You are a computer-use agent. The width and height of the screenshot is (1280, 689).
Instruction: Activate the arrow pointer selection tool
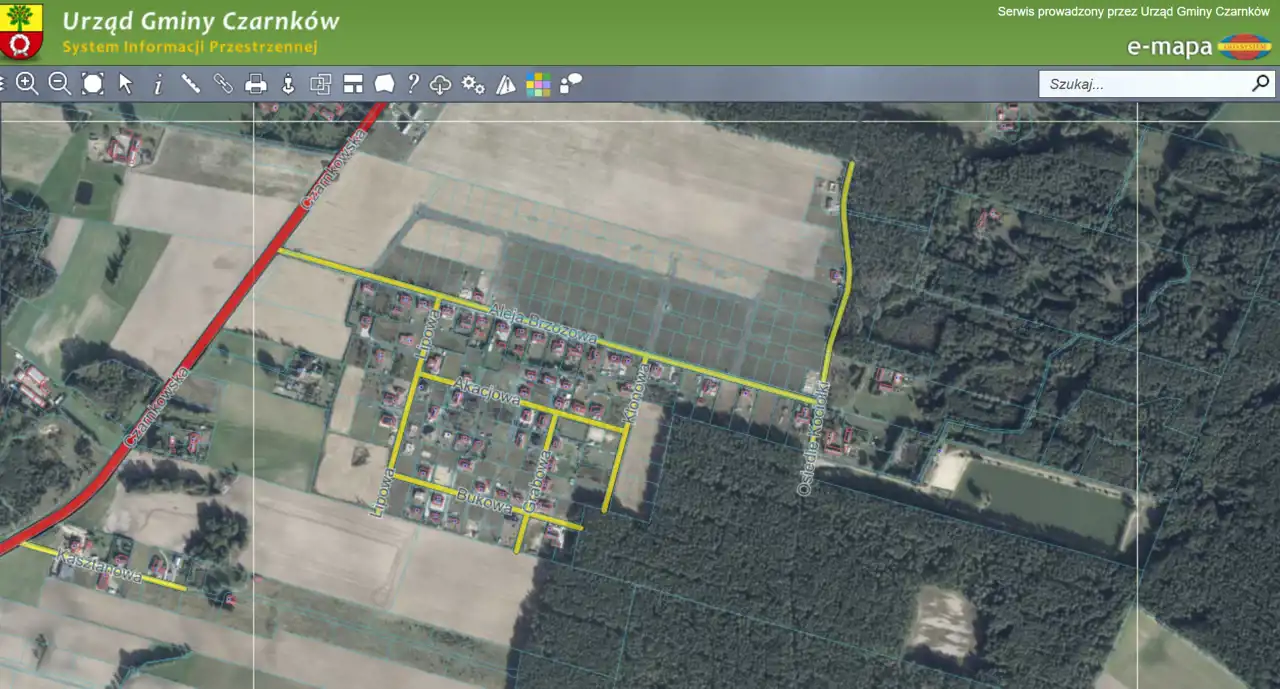[x=125, y=84]
